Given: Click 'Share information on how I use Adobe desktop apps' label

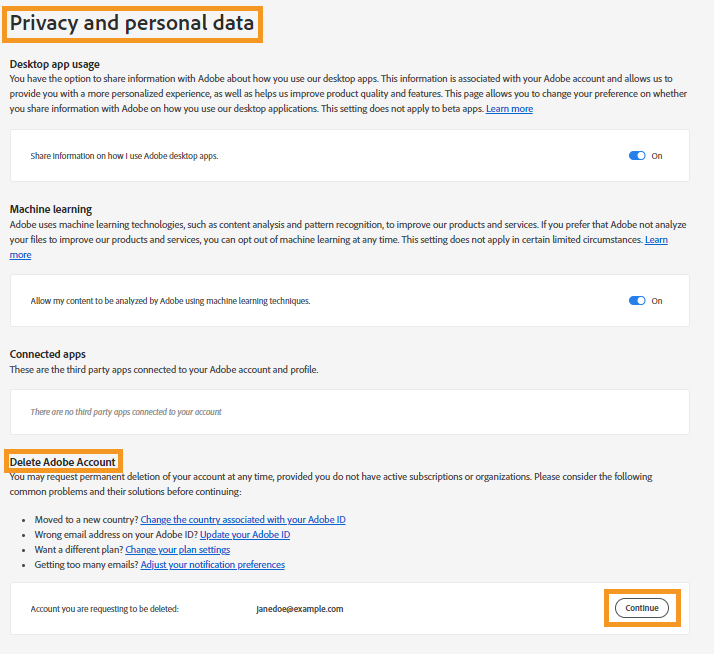Looking at the screenshot, I should click(x=124, y=156).
